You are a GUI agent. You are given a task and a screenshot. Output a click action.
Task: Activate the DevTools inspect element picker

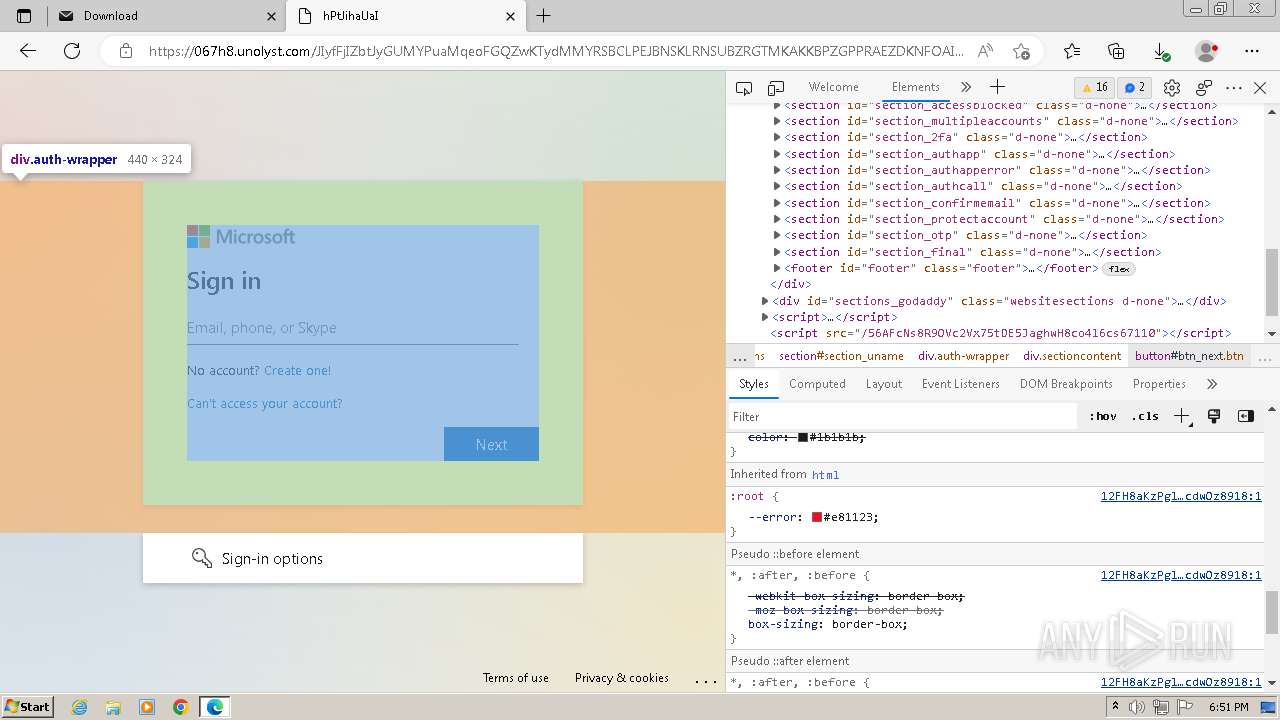(x=744, y=88)
